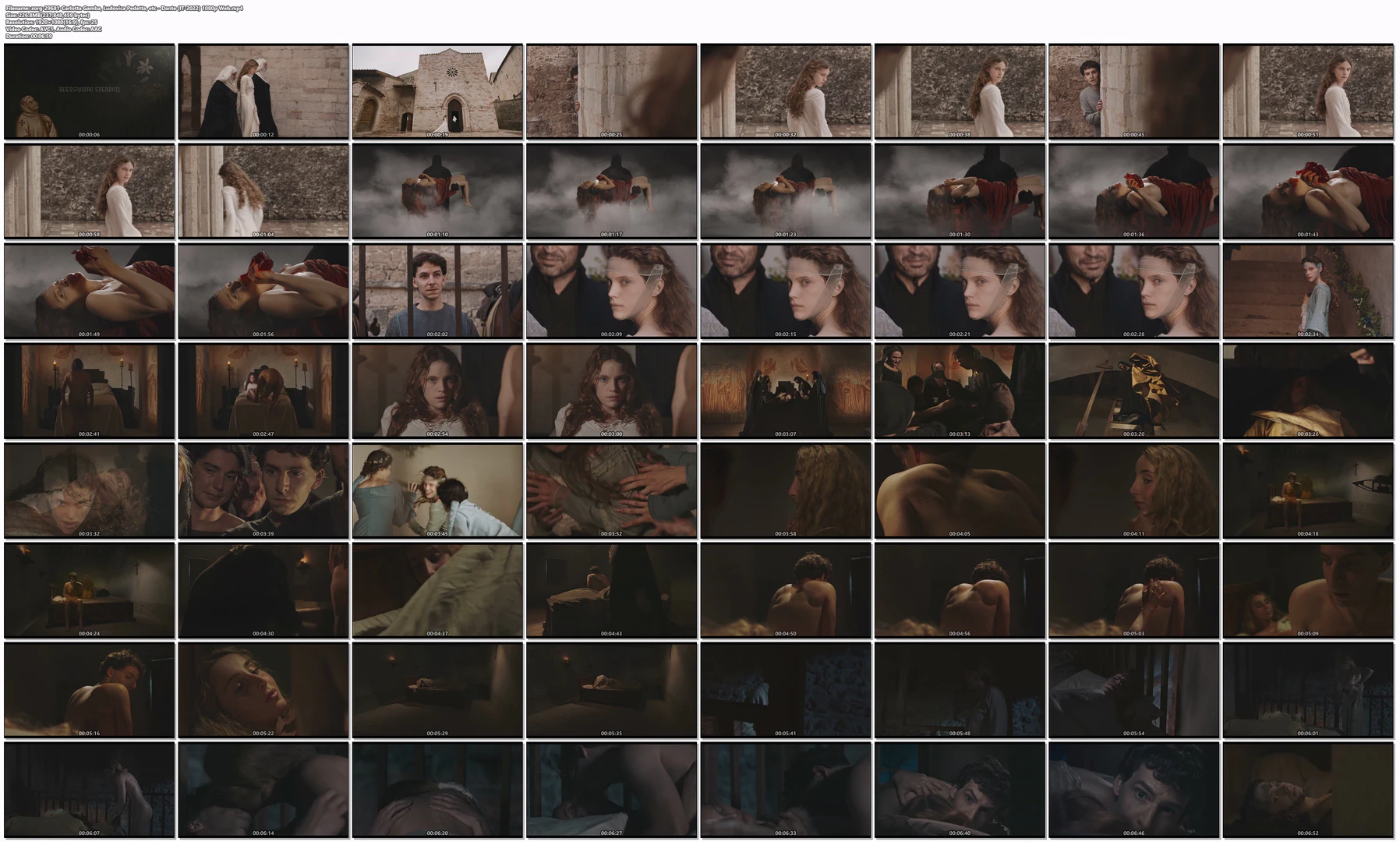
Task: Open the thumbnail at 00:03:58
Action: point(786,490)
